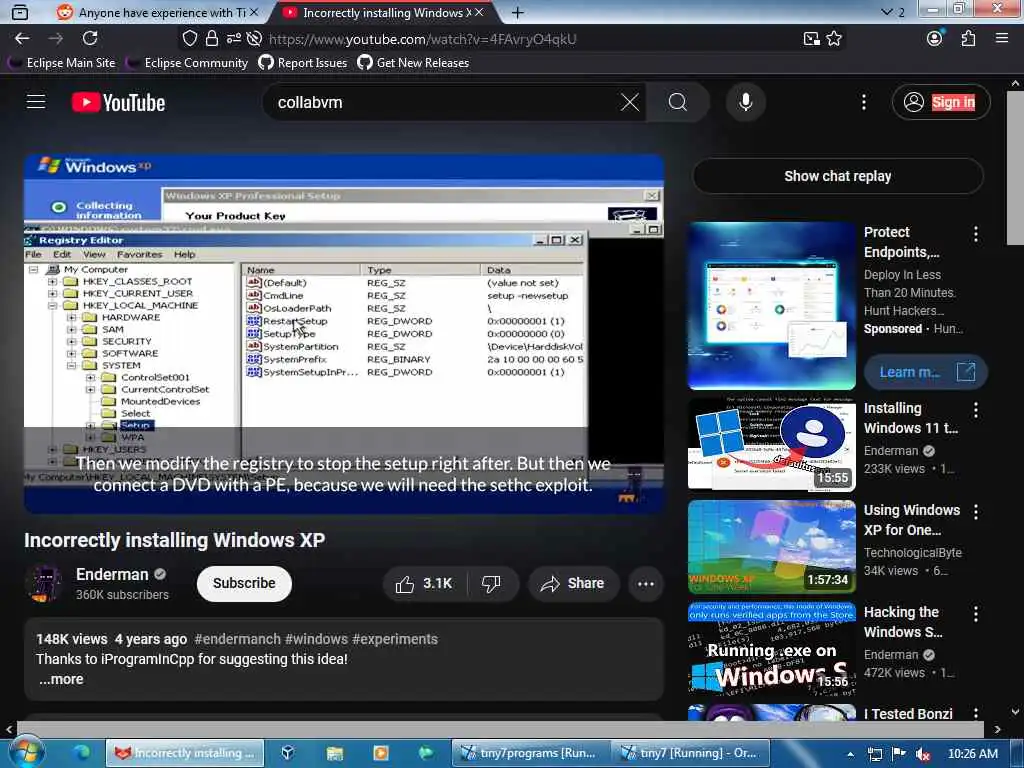Open Eclipse Community bookmark

tap(187, 63)
